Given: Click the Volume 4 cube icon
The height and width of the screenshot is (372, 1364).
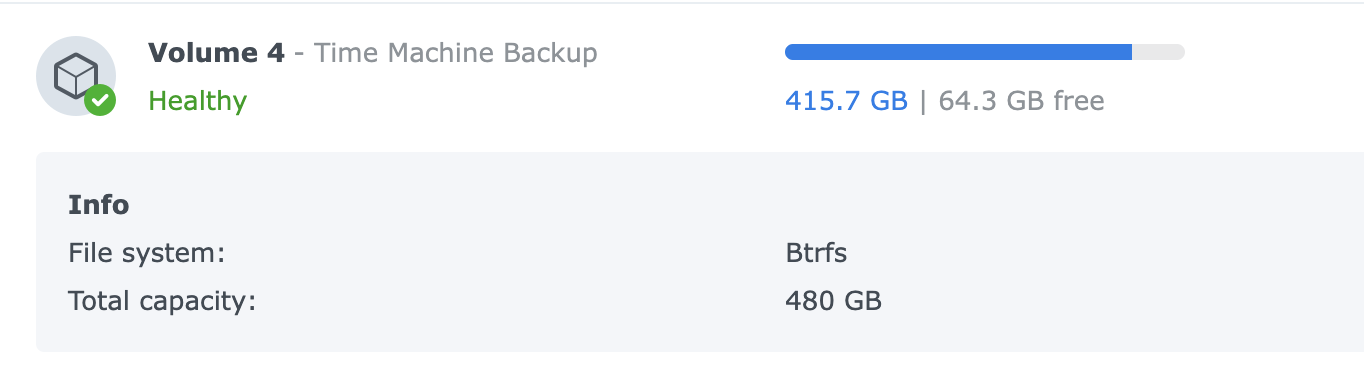Looking at the screenshot, I should click(x=76, y=76).
